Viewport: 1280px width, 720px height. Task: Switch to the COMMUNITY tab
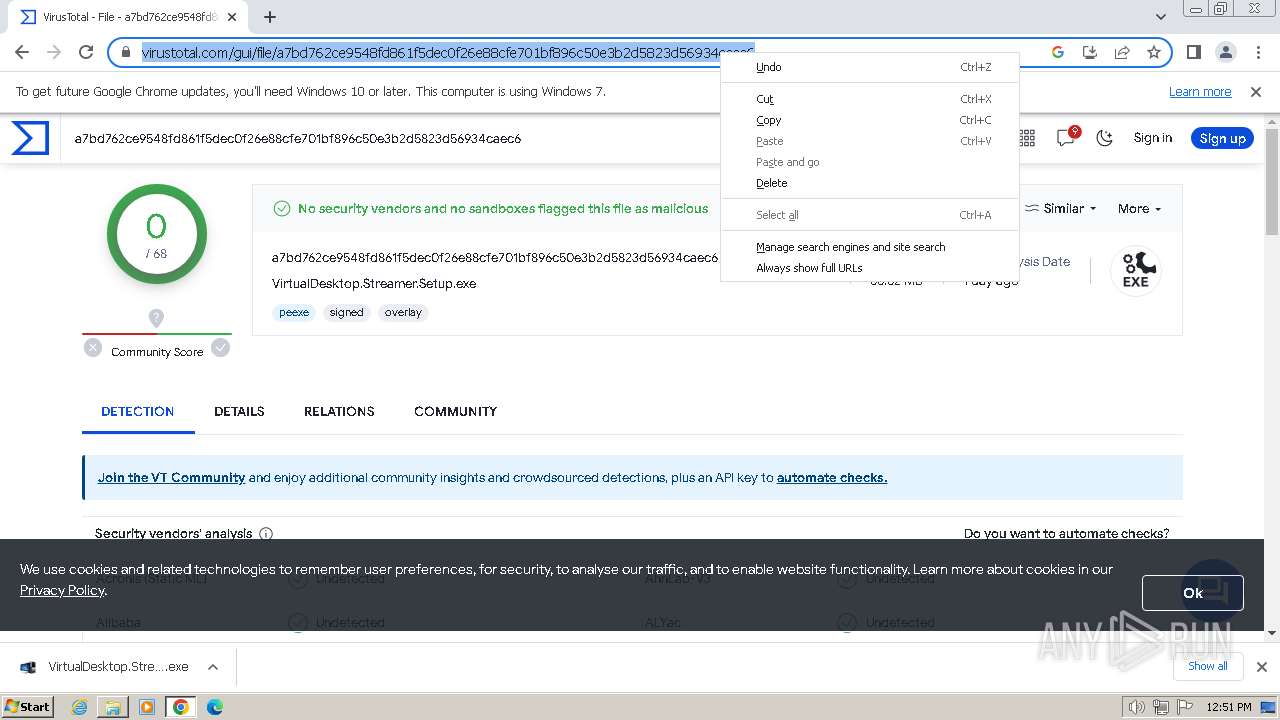[x=455, y=411]
